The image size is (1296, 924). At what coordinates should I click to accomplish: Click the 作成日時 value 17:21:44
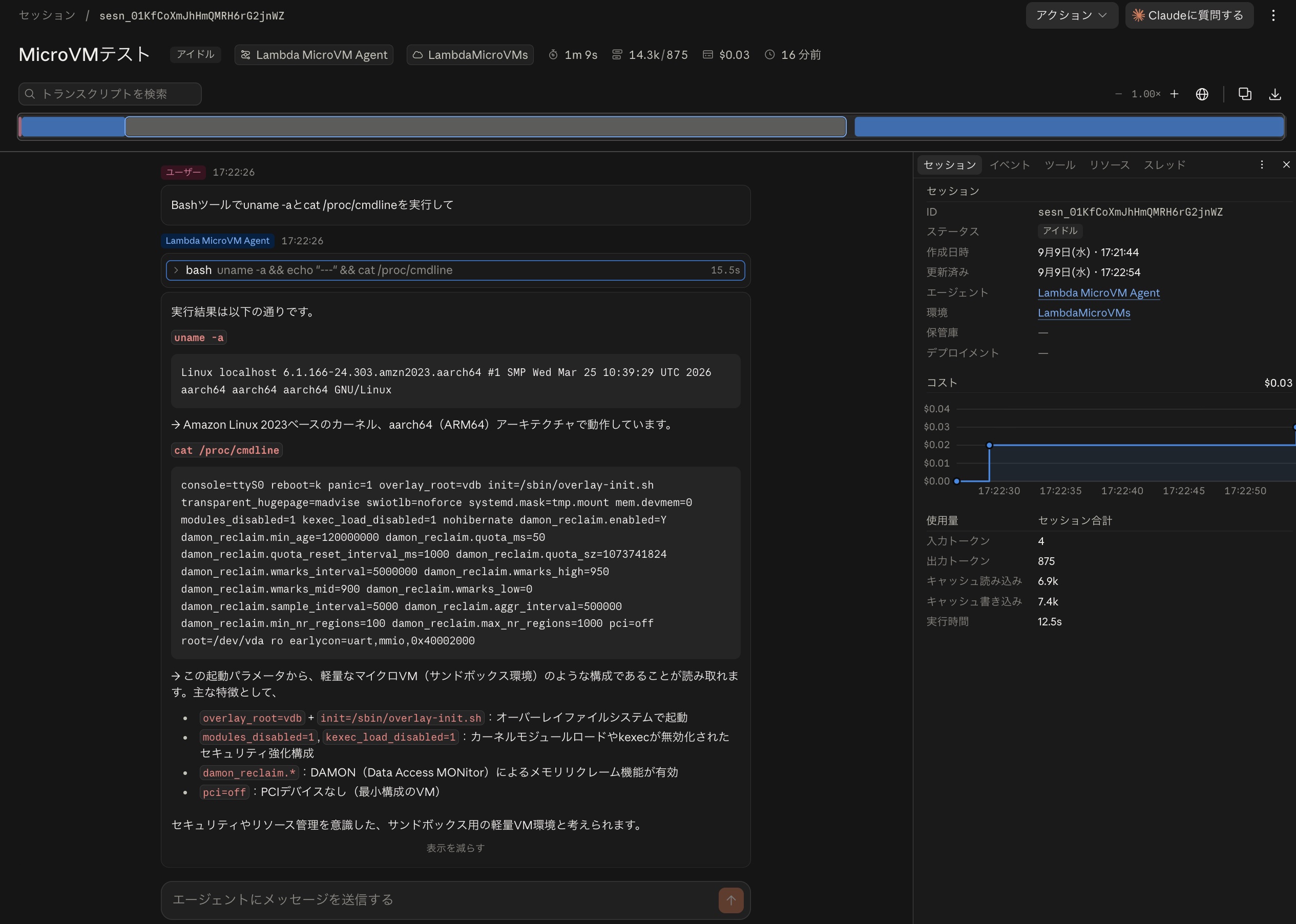1089,252
